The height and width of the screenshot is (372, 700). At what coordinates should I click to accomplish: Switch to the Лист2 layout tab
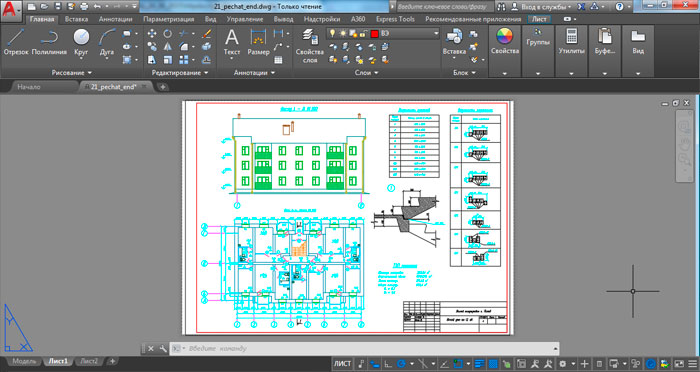tap(88, 361)
